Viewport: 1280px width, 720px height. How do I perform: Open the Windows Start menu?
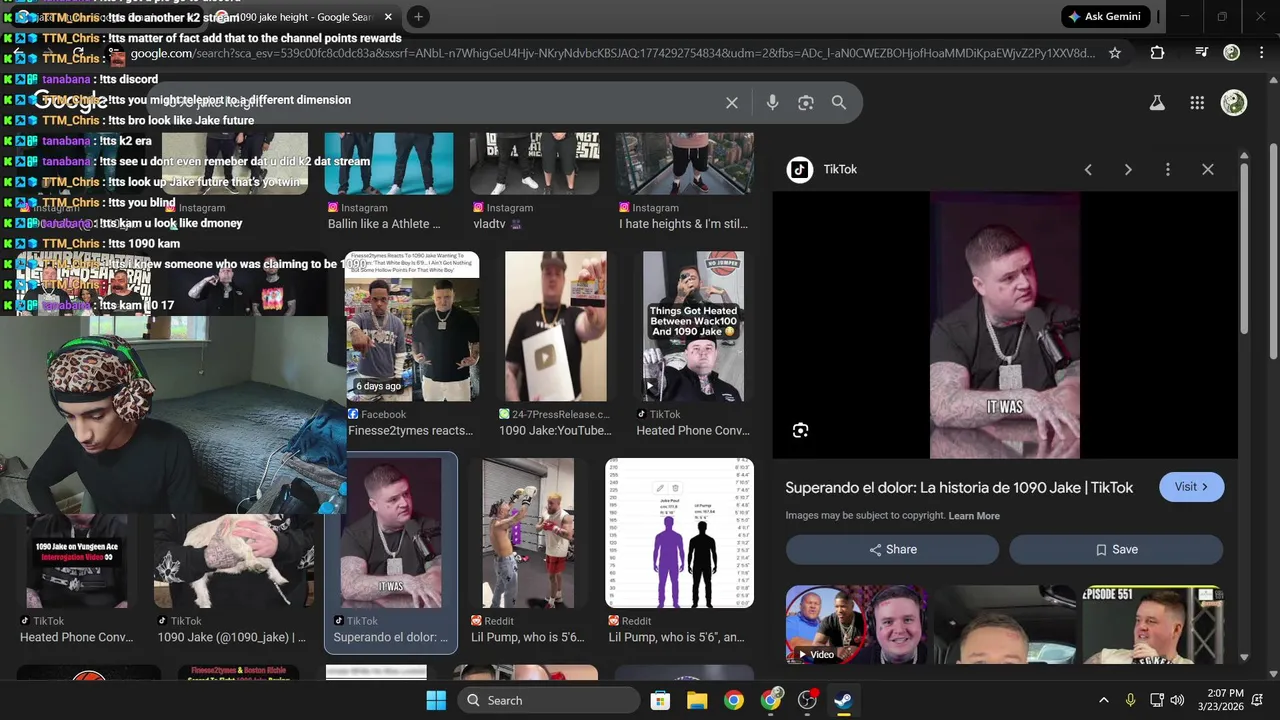click(436, 700)
